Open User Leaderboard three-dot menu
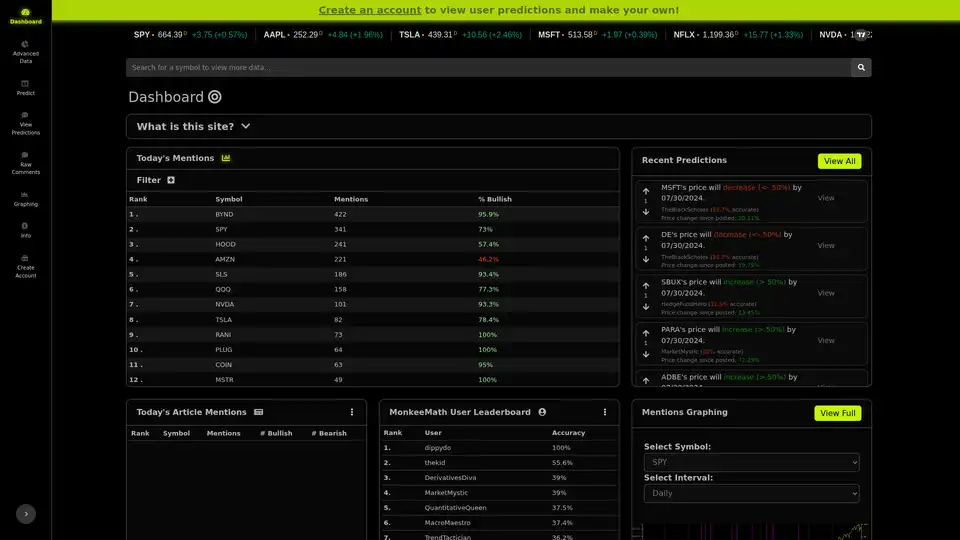This screenshot has height=540, width=960. coord(604,412)
